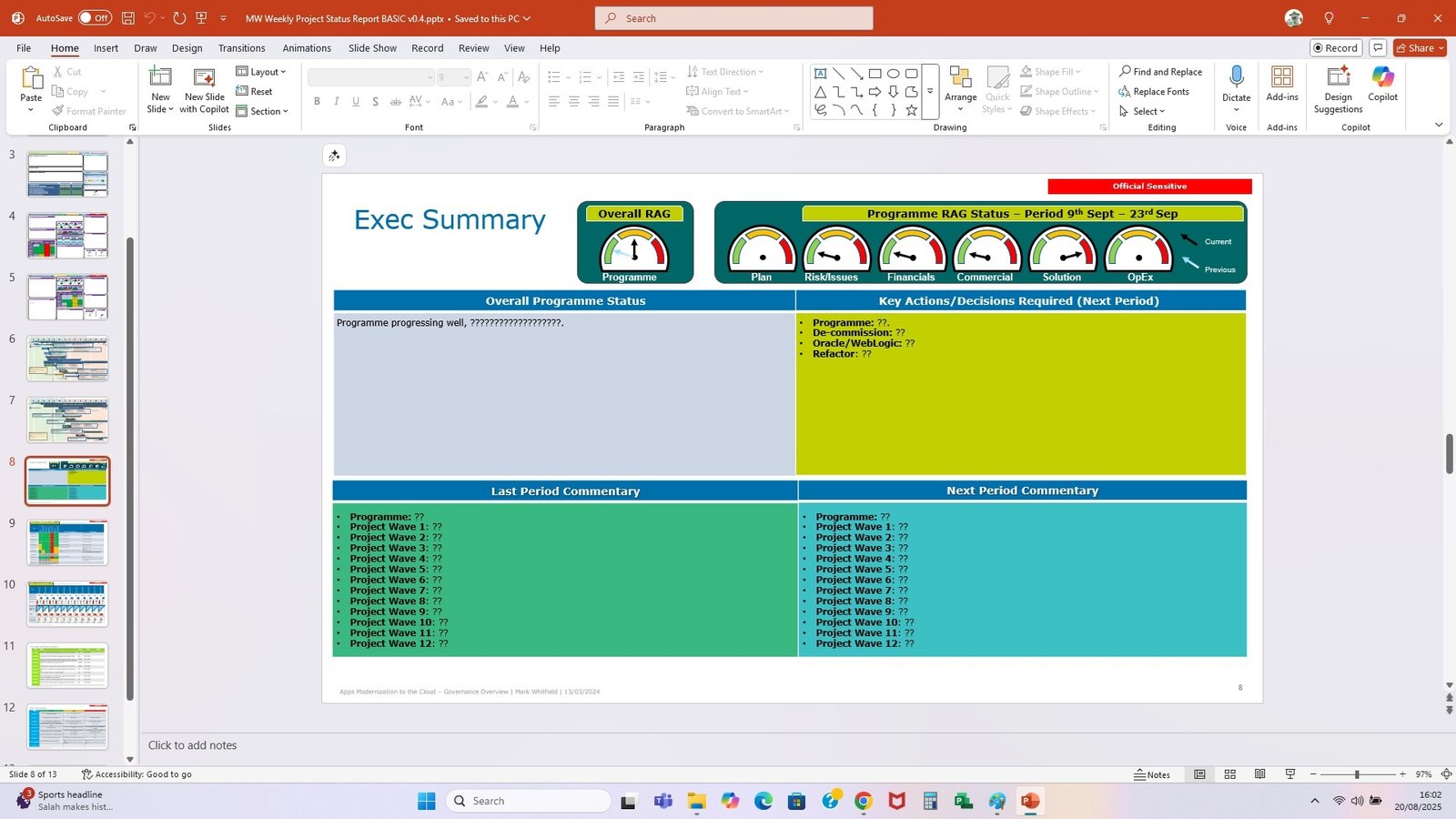Open the Transitions tab

(x=241, y=48)
